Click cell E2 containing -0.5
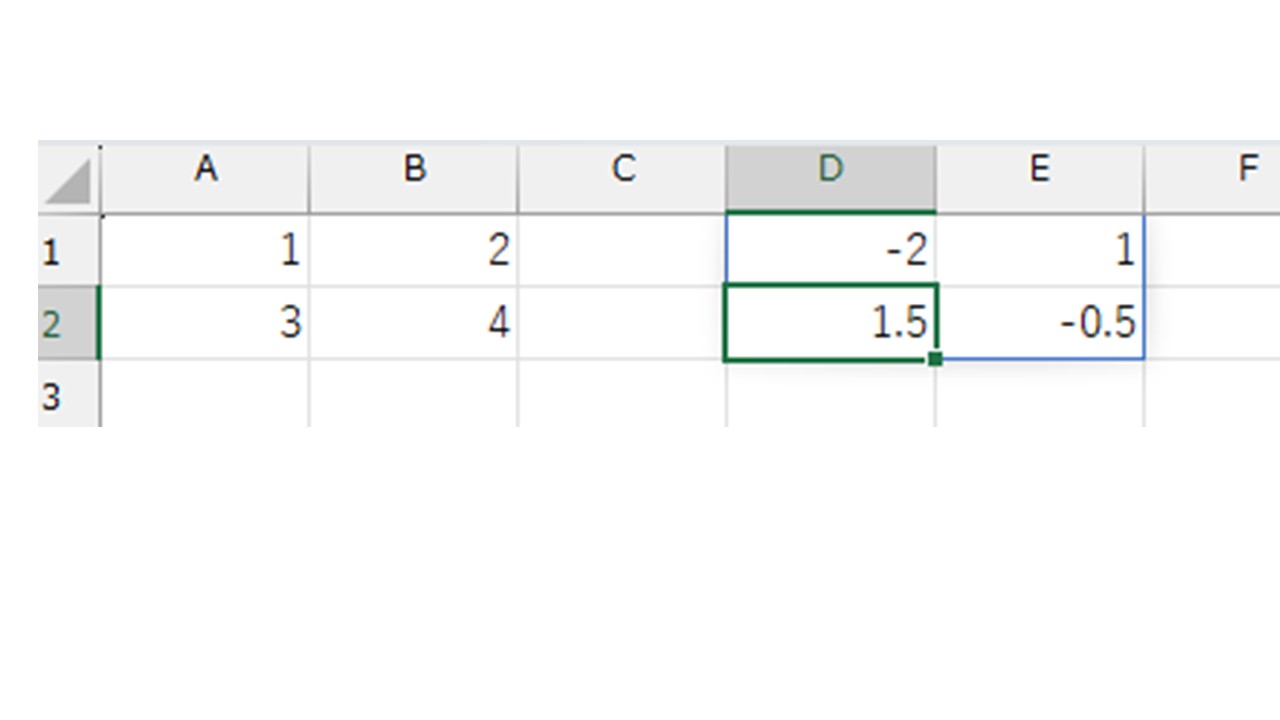The image size is (1280, 720). (x=1040, y=323)
